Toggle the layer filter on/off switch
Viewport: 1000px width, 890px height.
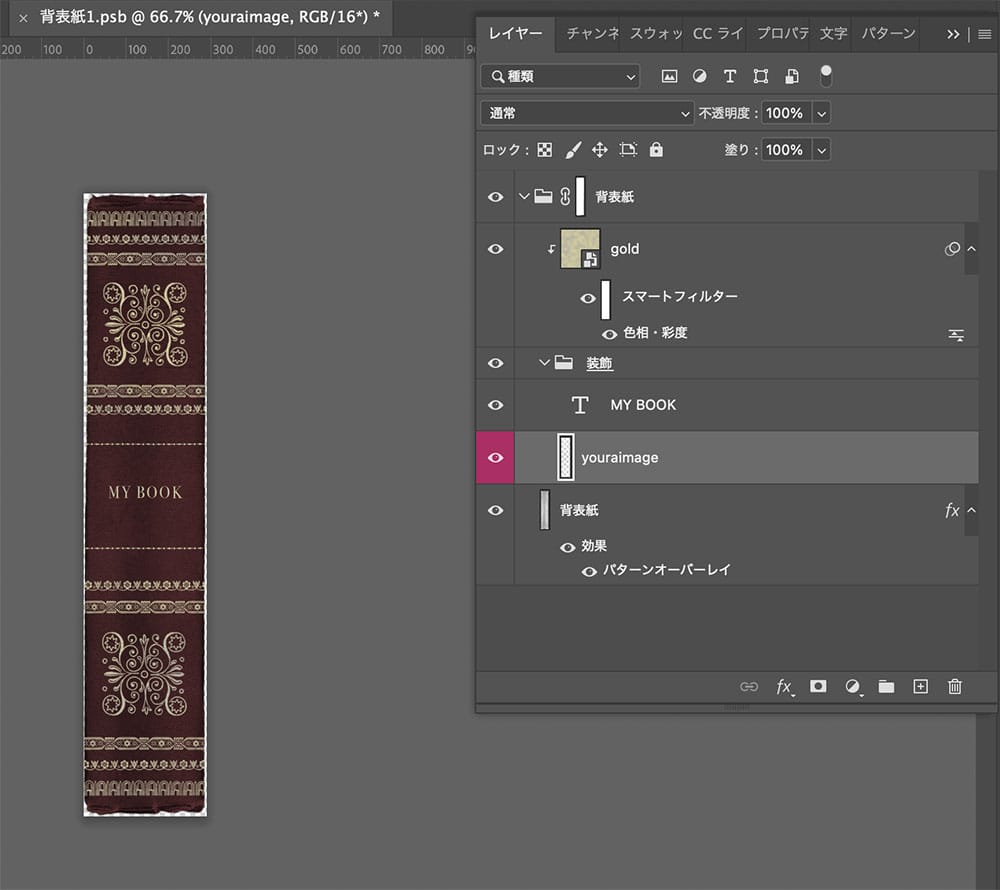pos(826,75)
